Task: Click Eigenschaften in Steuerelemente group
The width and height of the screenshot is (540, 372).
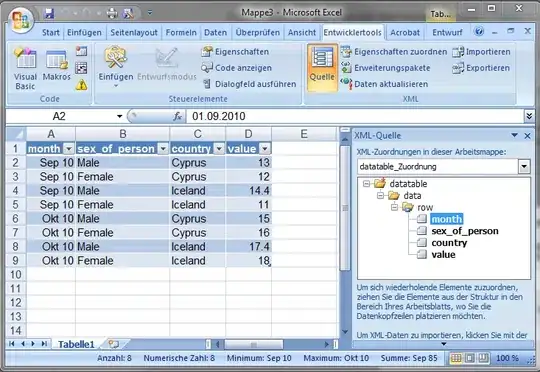Action: 235,52
